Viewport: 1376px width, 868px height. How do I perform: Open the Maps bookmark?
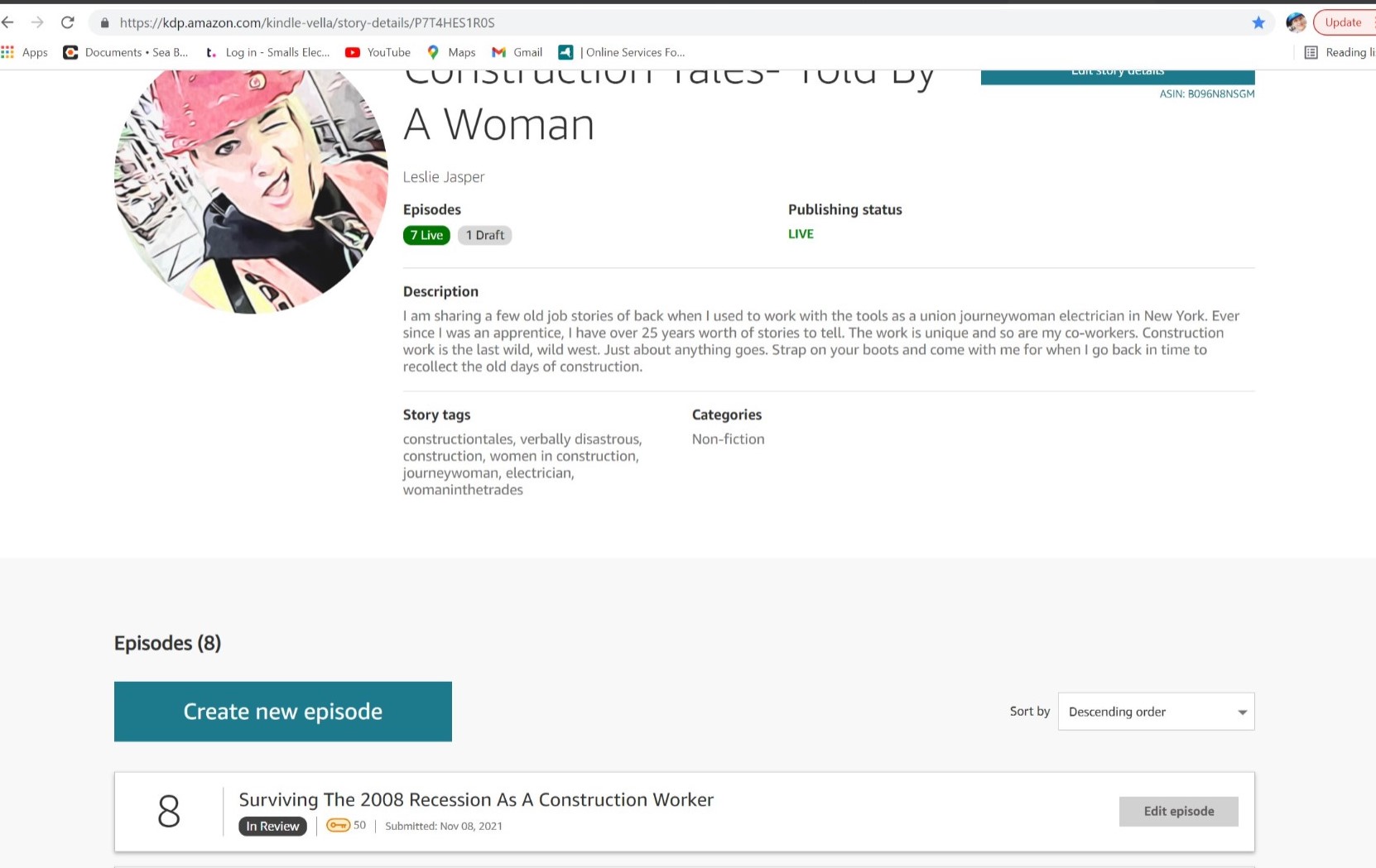451,52
